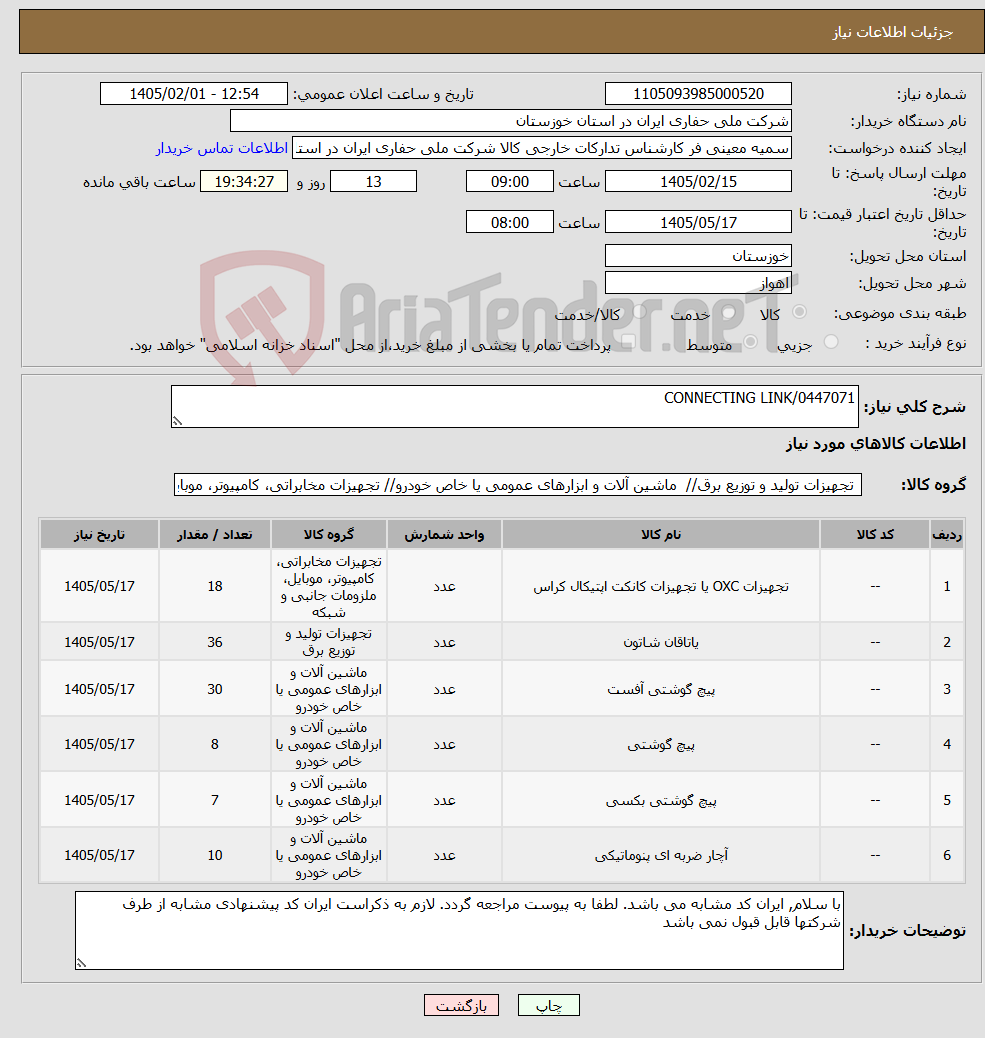The width and height of the screenshot is (985, 1038).
Task: Click quantity 18 in row 1
Action: (x=214, y=586)
